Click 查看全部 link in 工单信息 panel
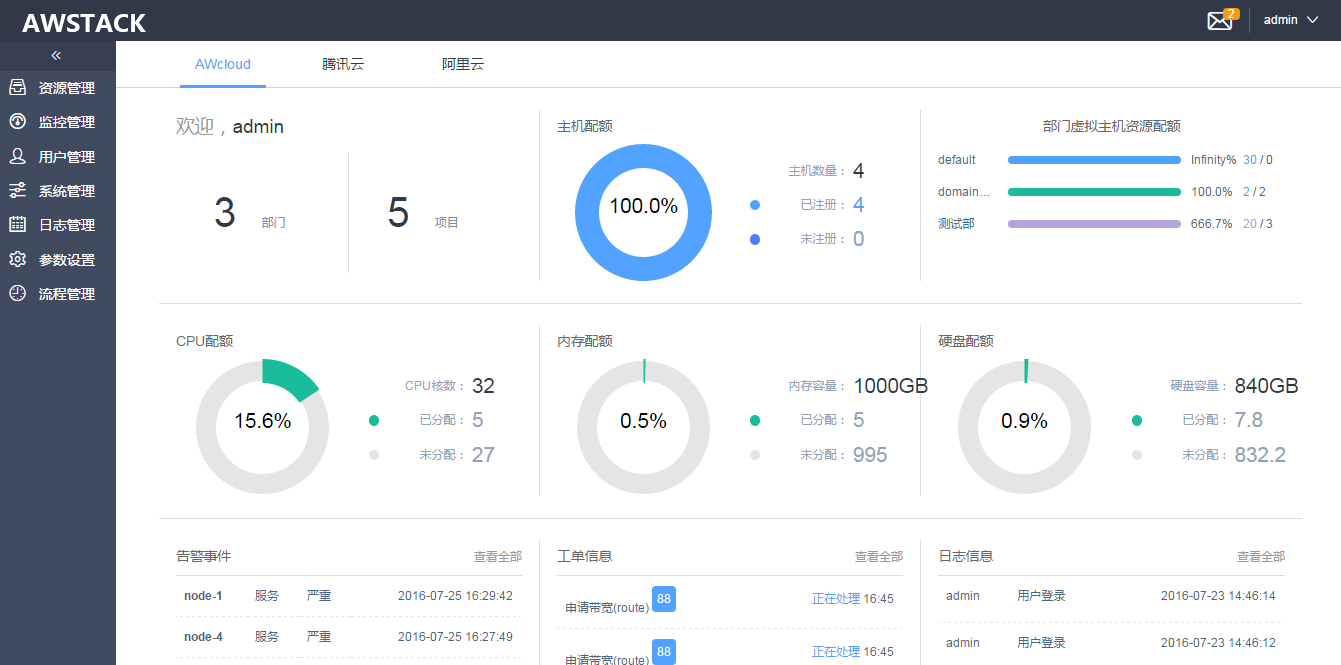Viewport: 1341px width, 665px height. point(878,557)
